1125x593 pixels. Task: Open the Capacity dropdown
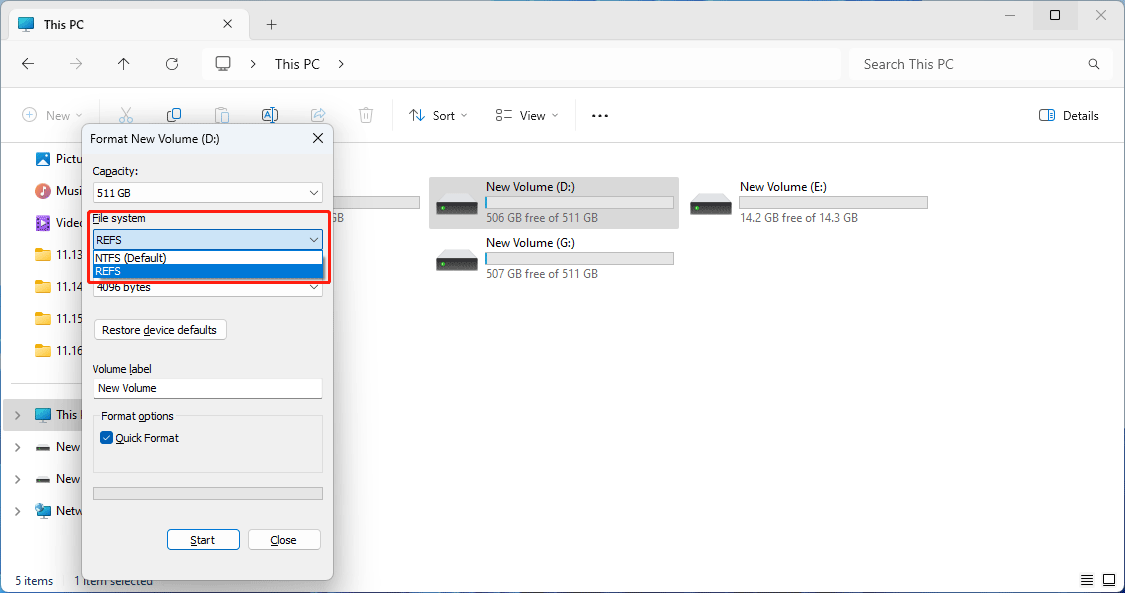207,192
